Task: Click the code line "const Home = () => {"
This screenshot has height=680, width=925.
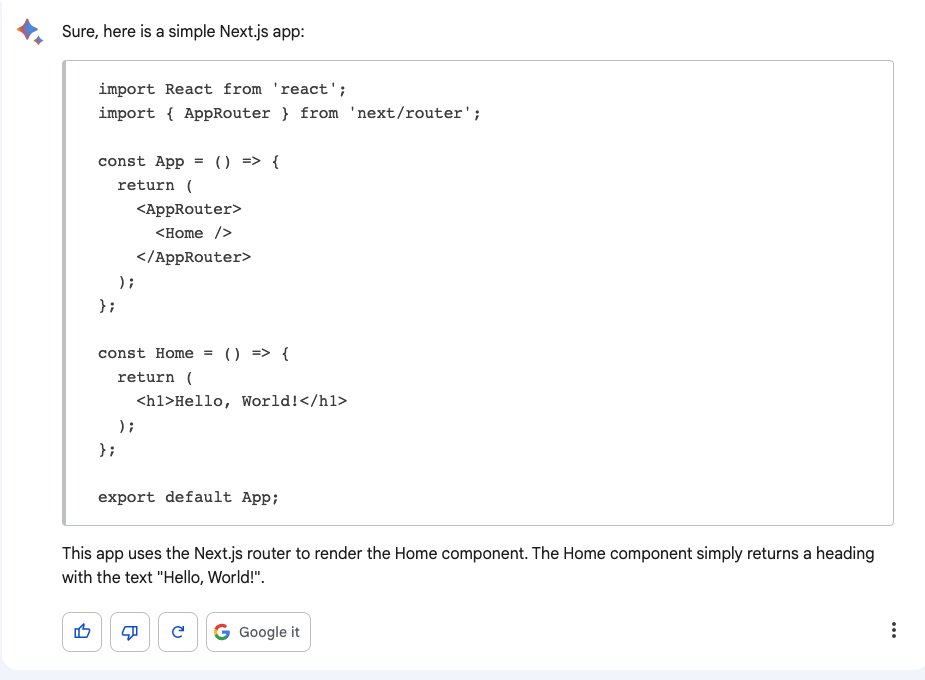Action: coord(193,353)
